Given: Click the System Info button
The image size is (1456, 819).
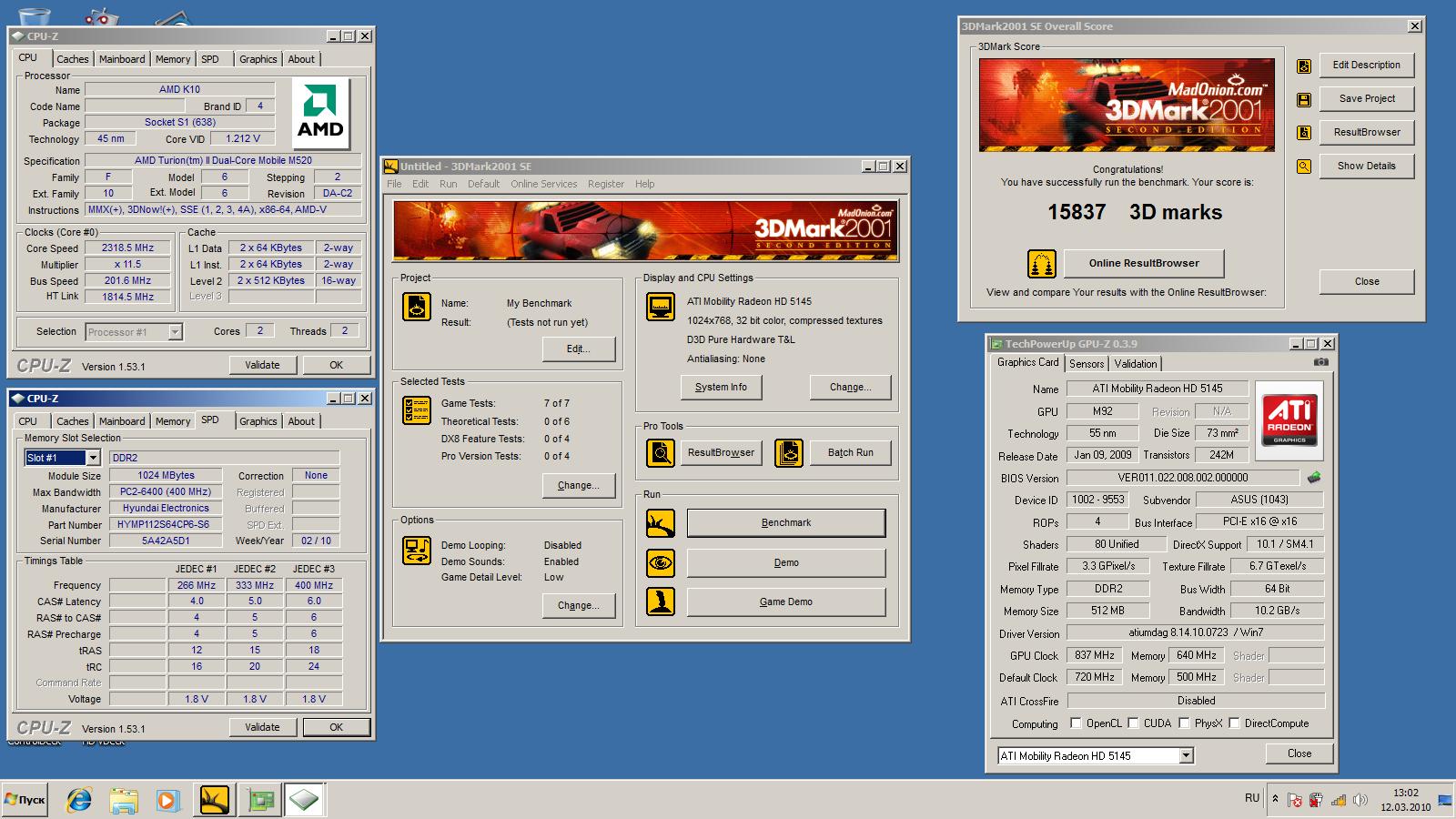Looking at the screenshot, I should 721,388.
